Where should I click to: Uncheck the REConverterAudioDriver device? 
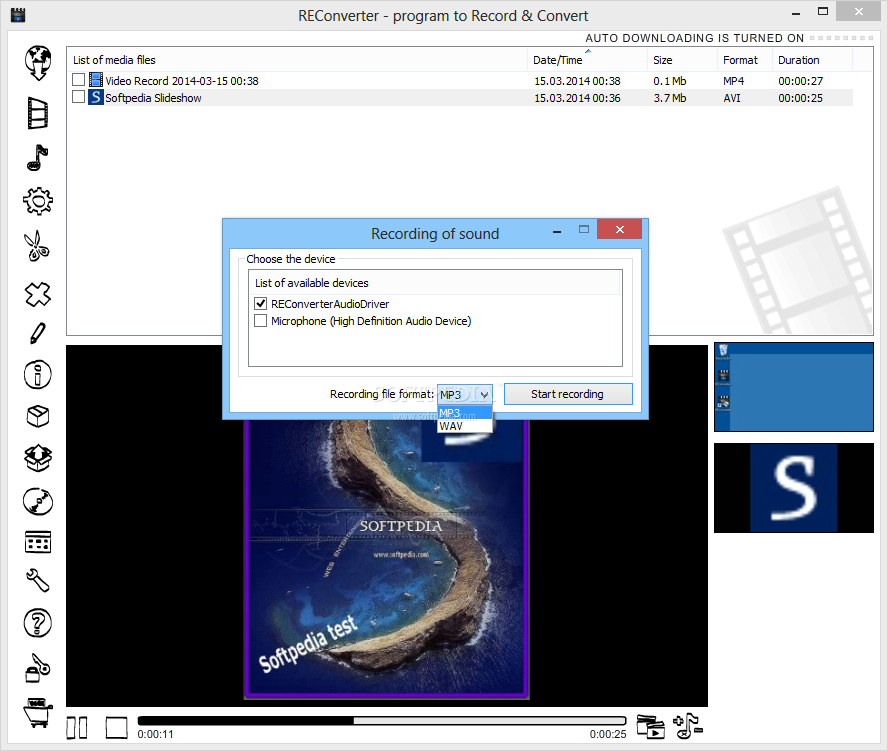(x=261, y=304)
